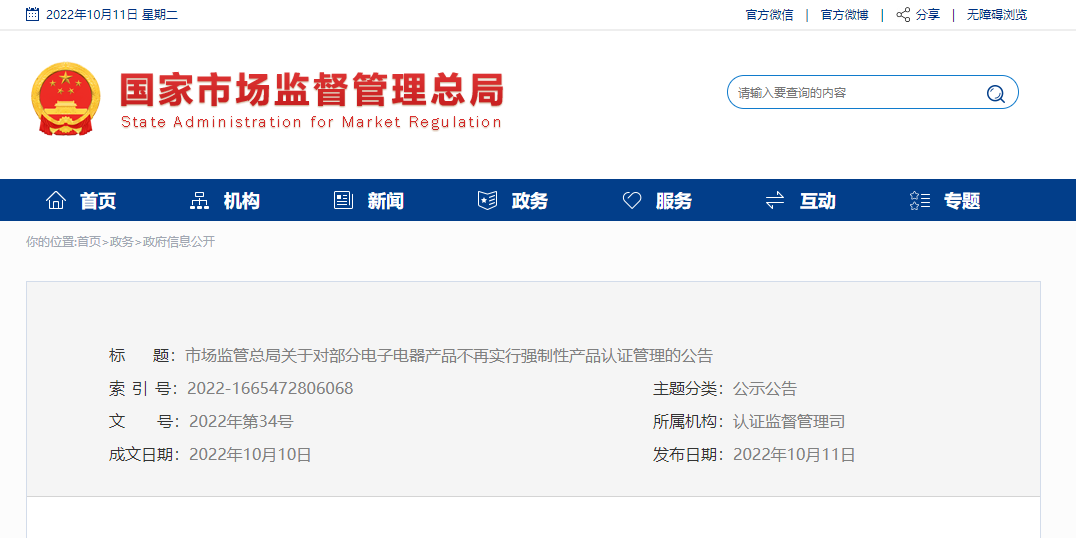Screen dimensions: 1076x538
Task: Open 无障碍浏览 accessibility mode
Action: [997, 15]
